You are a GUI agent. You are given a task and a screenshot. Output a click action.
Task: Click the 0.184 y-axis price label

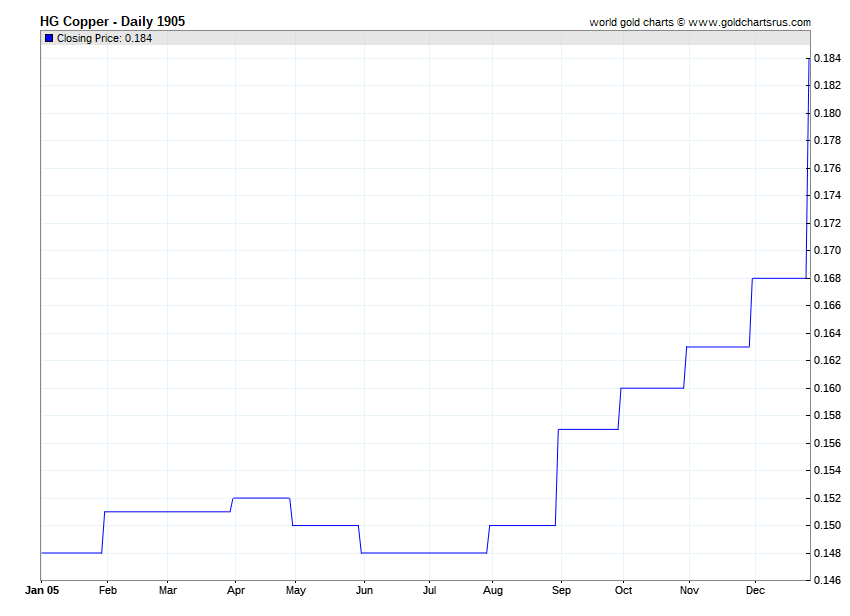826,58
